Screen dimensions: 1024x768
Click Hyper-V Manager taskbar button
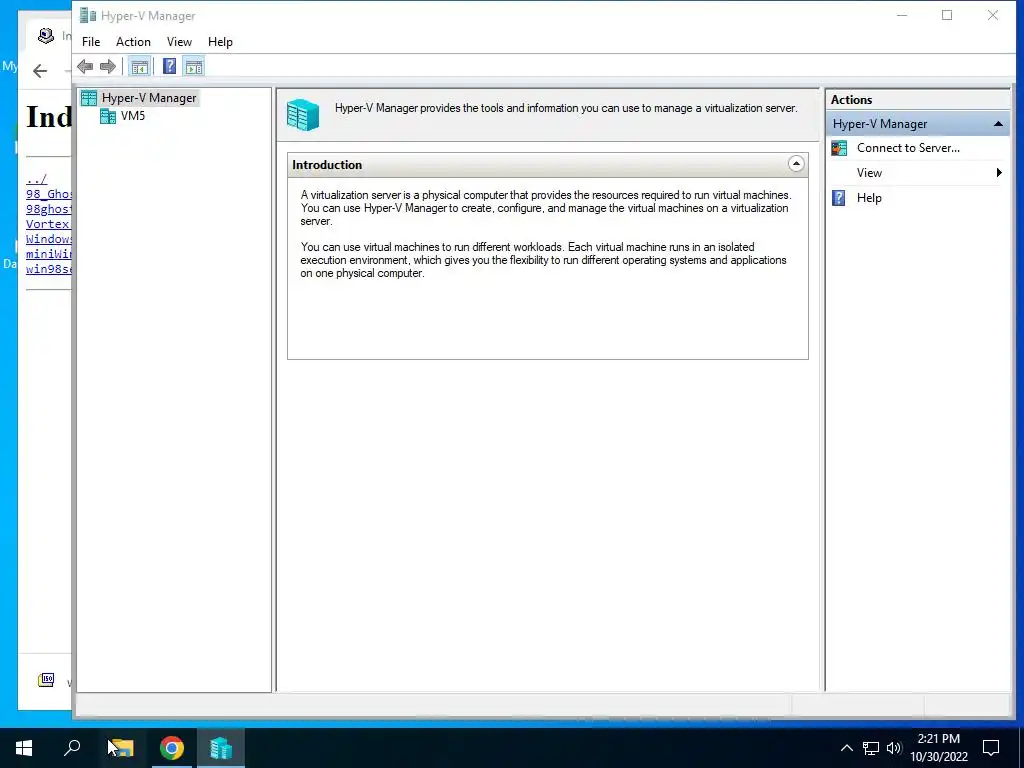tap(221, 748)
